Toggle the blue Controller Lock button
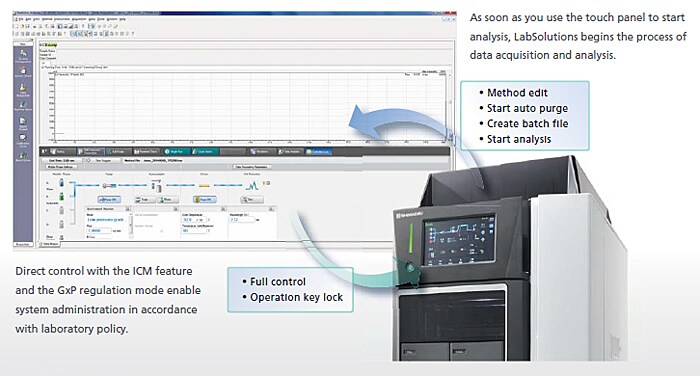Viewport: 700px width, 376px height. point(319,152)
